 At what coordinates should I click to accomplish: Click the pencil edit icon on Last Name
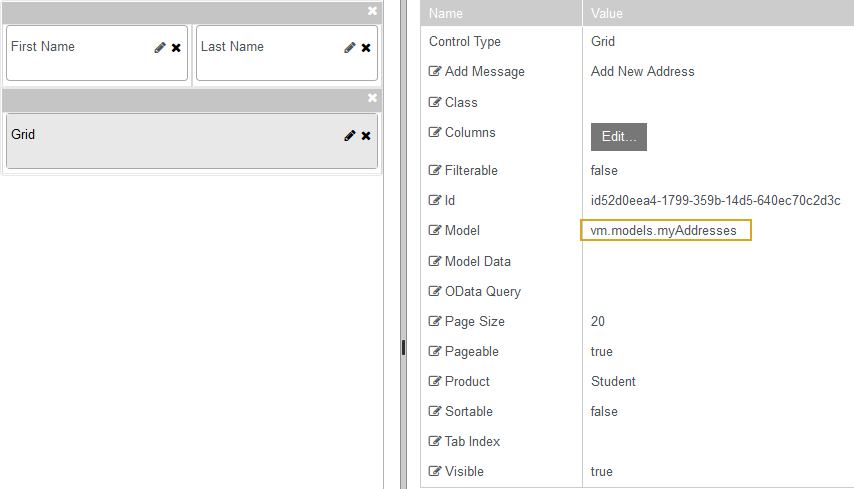(x=350, y=48)
